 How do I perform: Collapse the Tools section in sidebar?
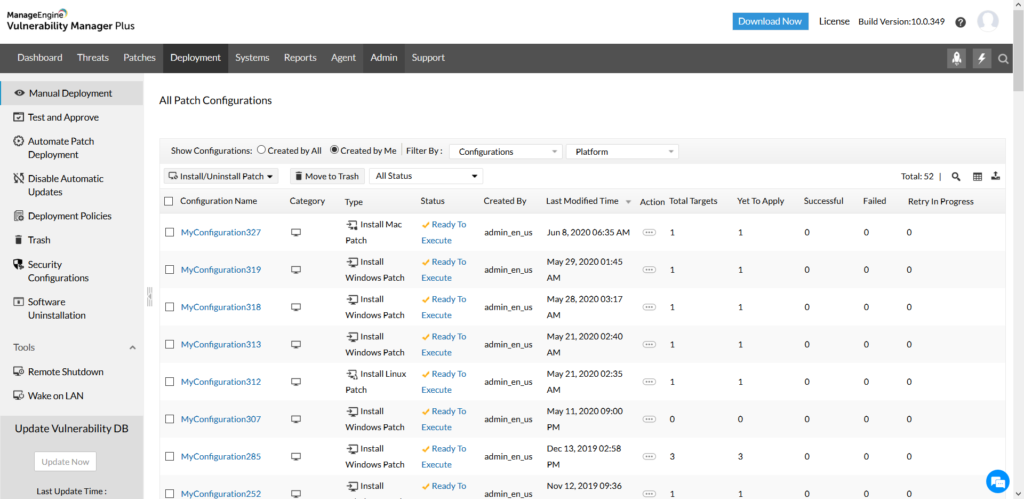coord(133,348)
